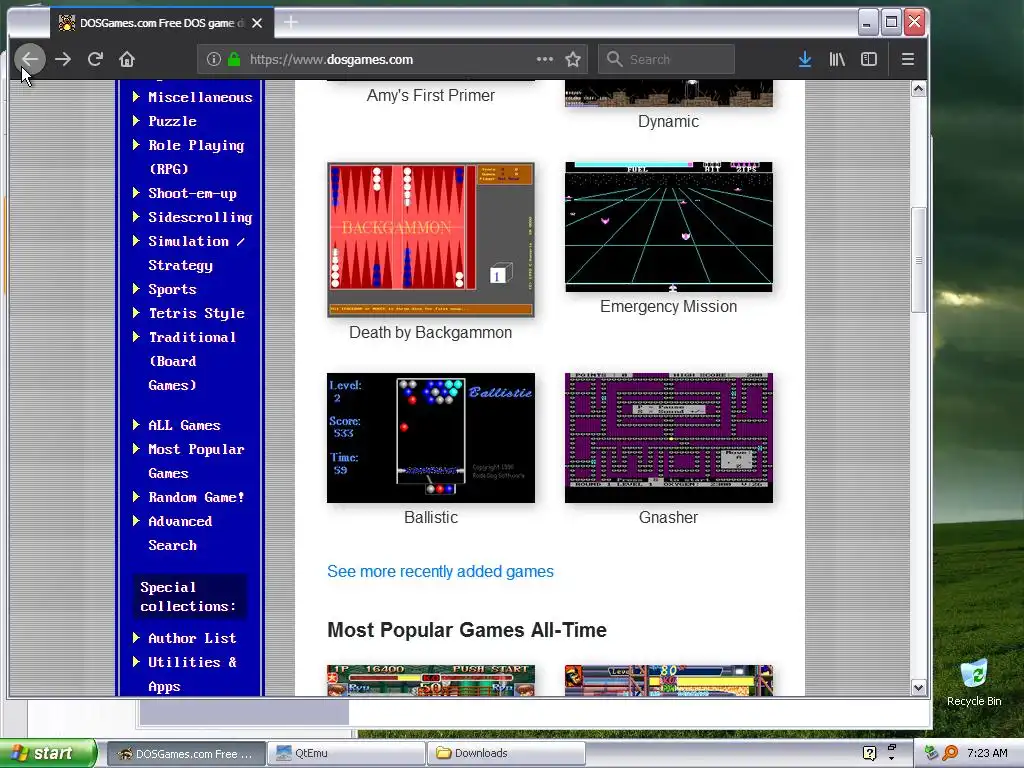Open the Miscellaneous category
The height and width of the screenshot is (768, 1024).
200,97
